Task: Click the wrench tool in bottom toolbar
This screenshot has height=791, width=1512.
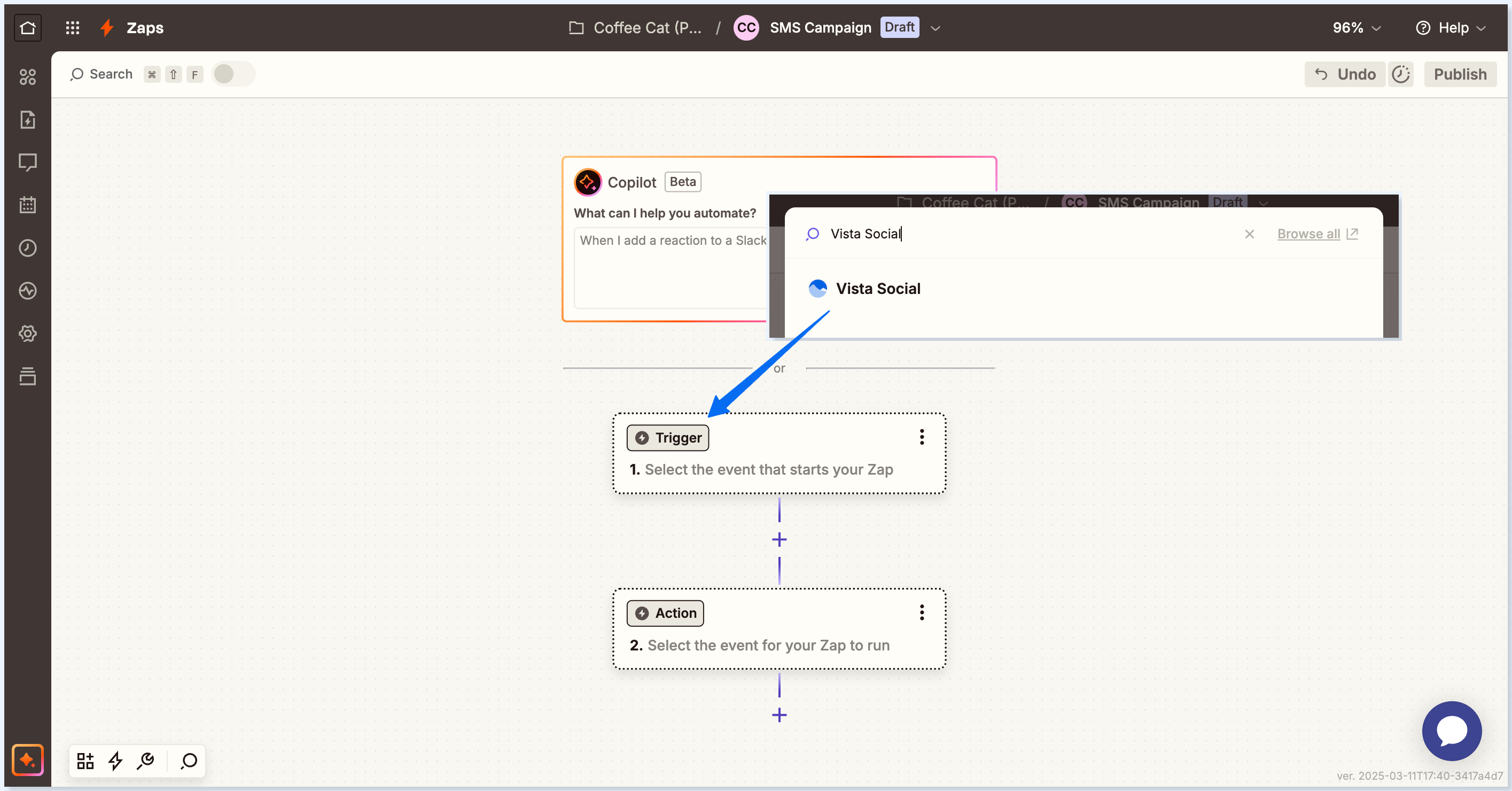Action: click(145, 761)
